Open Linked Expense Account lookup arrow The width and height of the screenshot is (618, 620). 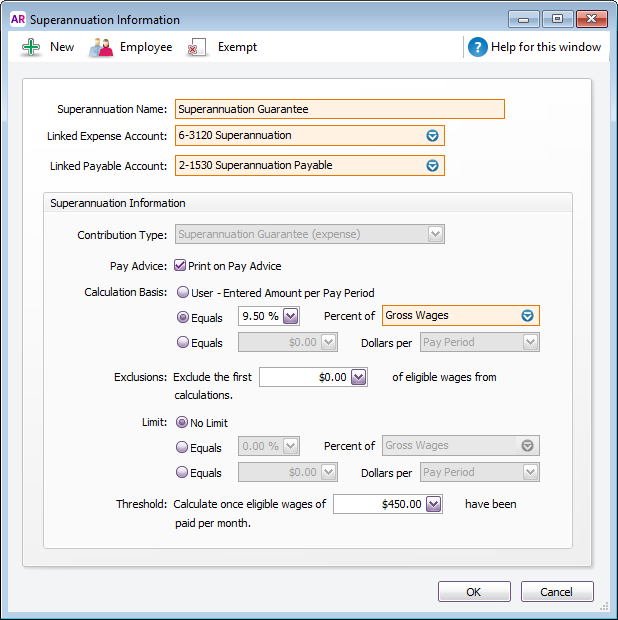(433, 136)
